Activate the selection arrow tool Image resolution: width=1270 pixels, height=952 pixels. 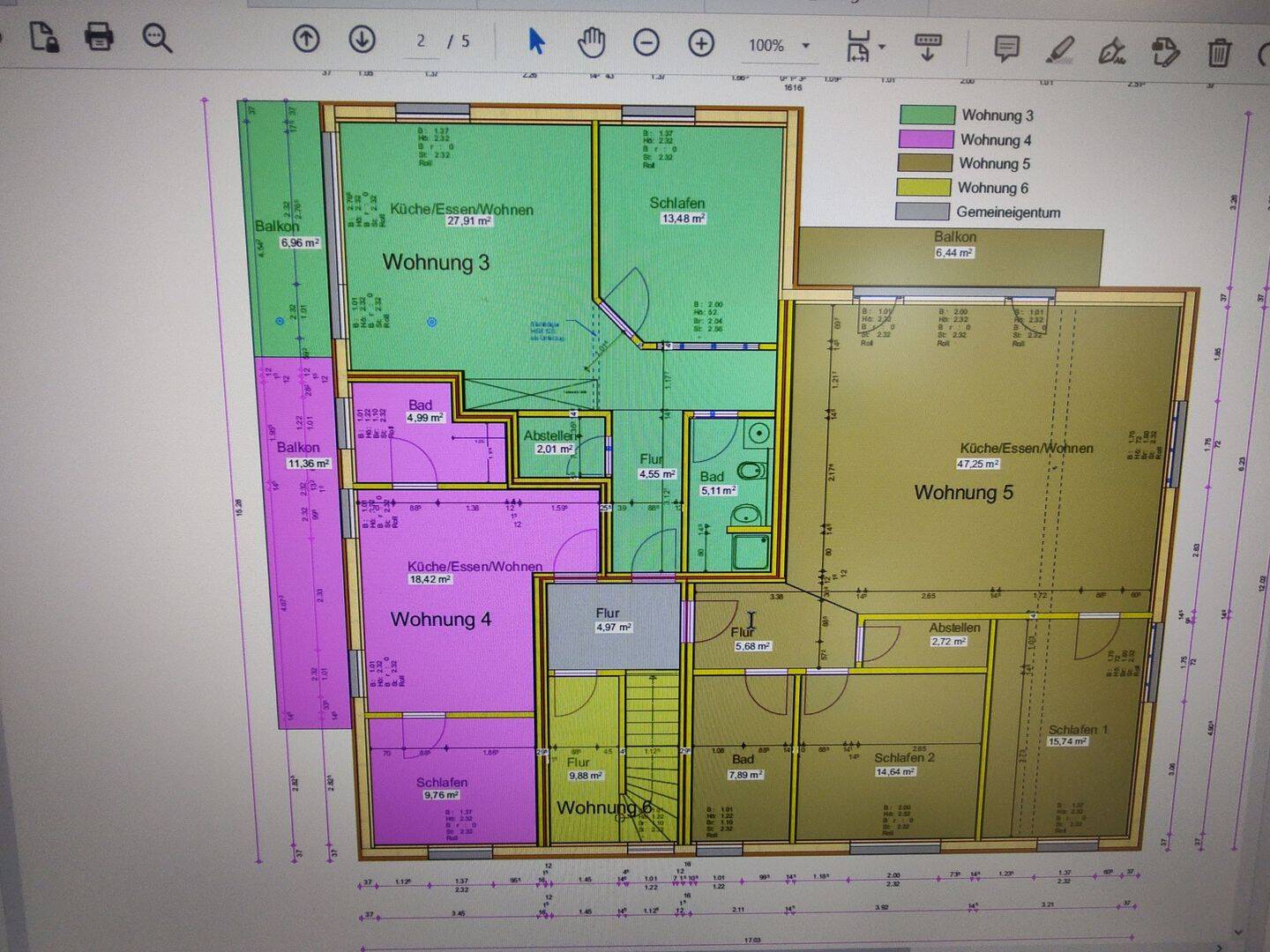point(535,41)
